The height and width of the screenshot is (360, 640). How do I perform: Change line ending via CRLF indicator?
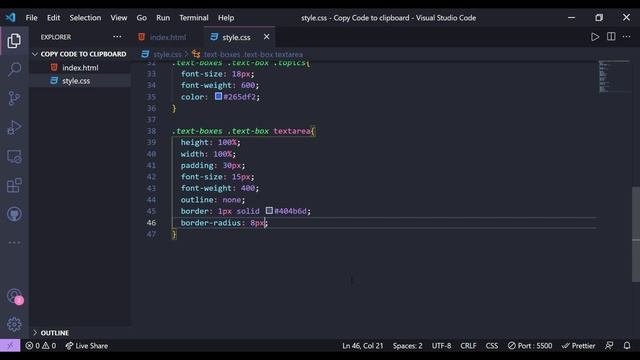[x=468, y=346]
